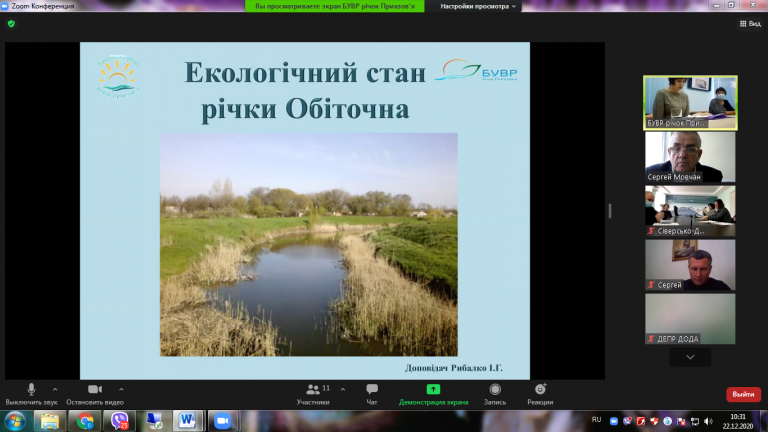Viewport: 768px width, 432px height.
Task: Select the ДЕПР ДОДА participant thumbnail
Action: (x=690, y=319)
